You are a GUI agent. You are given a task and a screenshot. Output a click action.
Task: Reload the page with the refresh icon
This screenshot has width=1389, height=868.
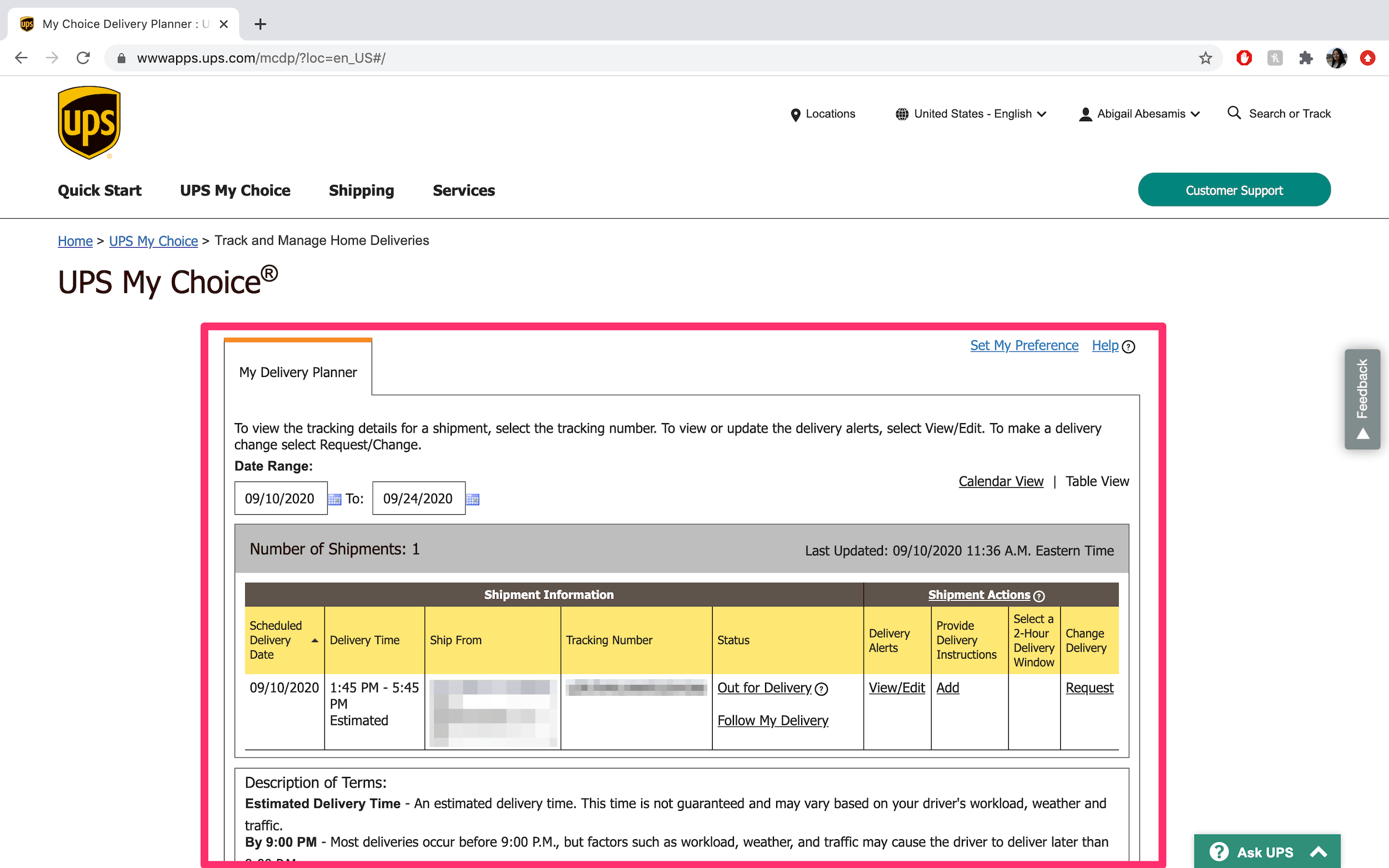[x=83, y=58]
